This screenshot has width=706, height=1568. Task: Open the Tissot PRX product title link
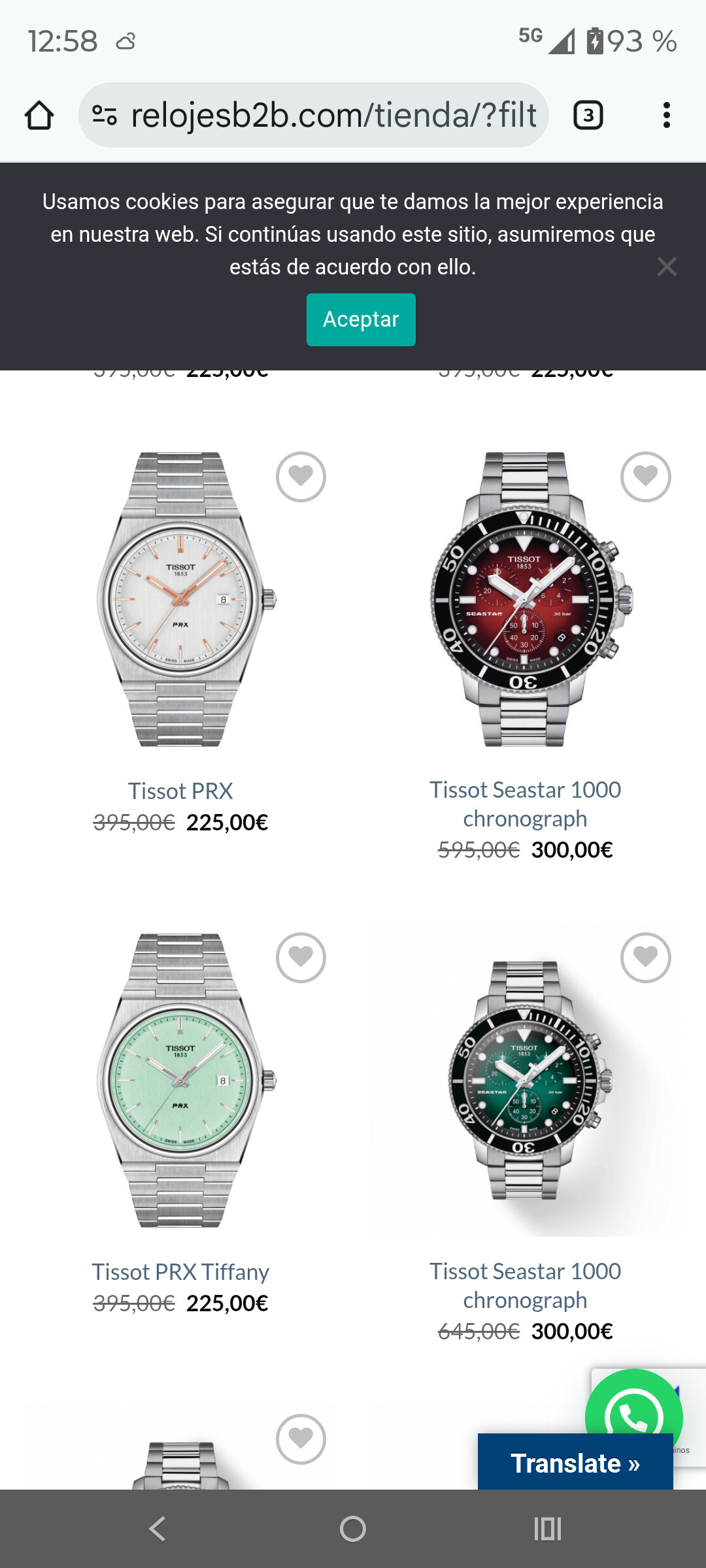180,791
